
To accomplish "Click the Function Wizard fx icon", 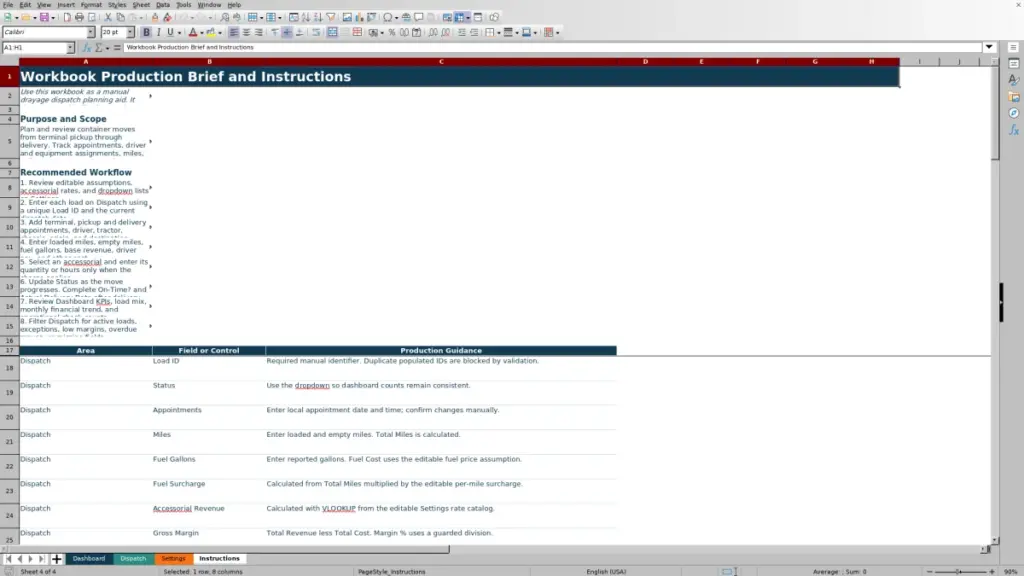I will pyautogui.click(x=86, y=48).
